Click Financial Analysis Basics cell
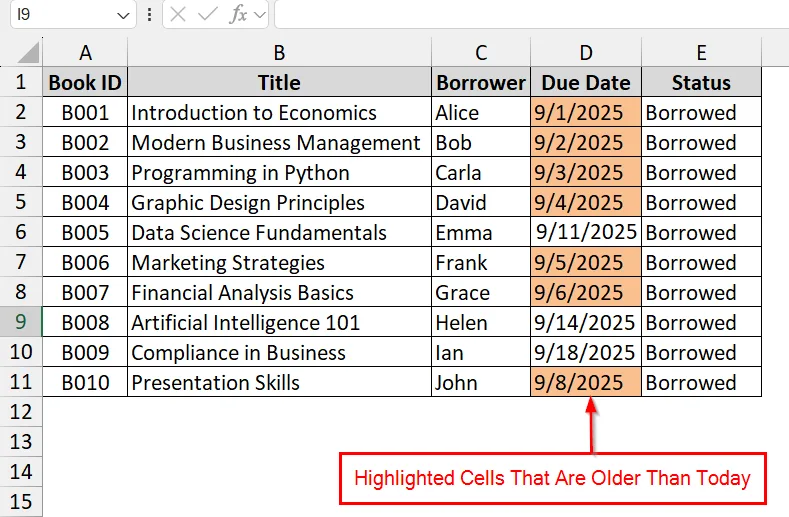The width and height of the screenshot is (789, 517). coord(279,292)
